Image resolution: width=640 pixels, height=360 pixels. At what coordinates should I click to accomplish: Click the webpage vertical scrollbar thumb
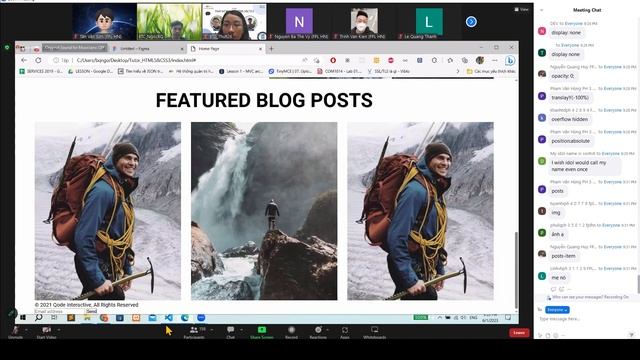tap(516, 269)
